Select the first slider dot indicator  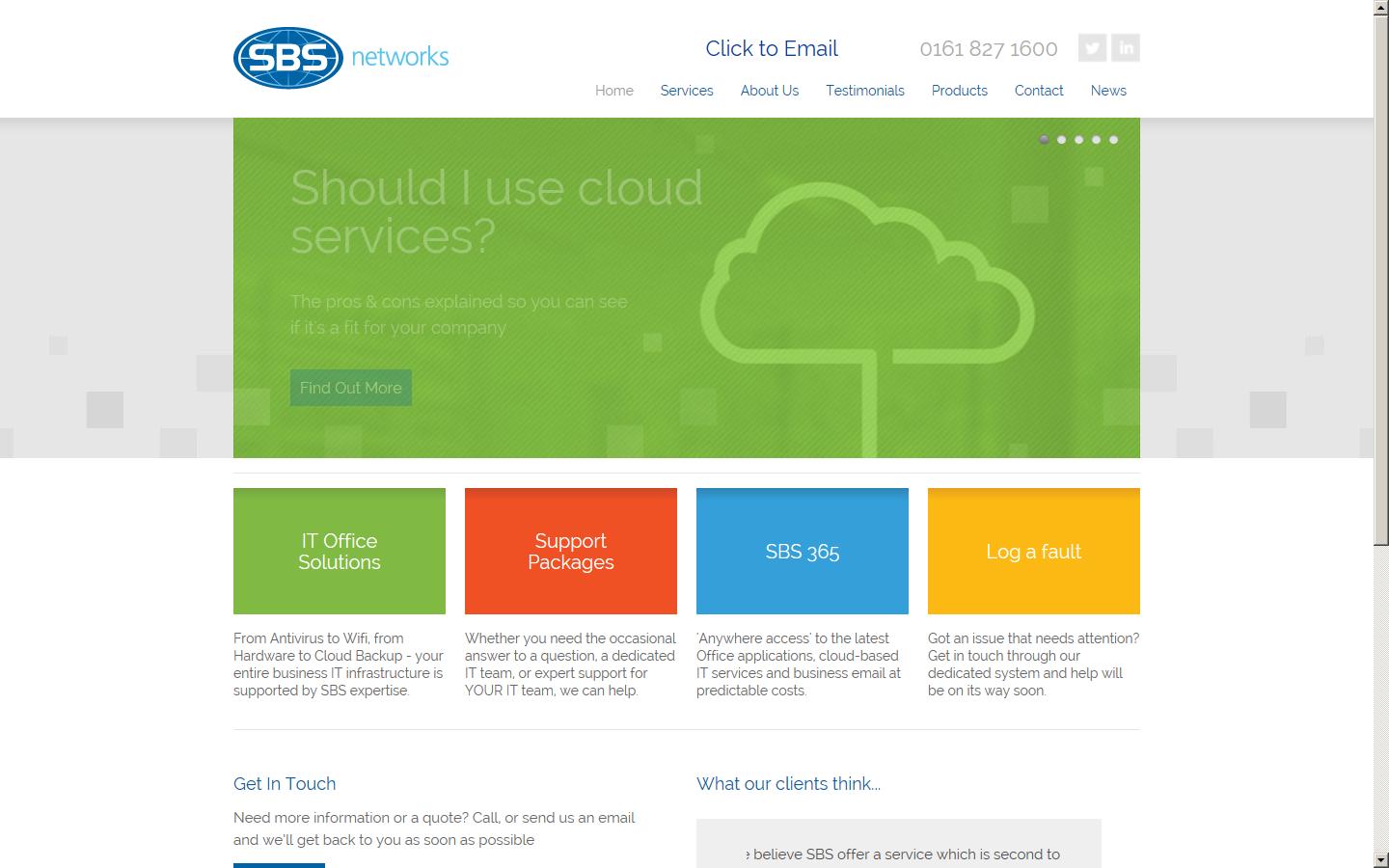pyautogui.click(x=1044, y=140)
